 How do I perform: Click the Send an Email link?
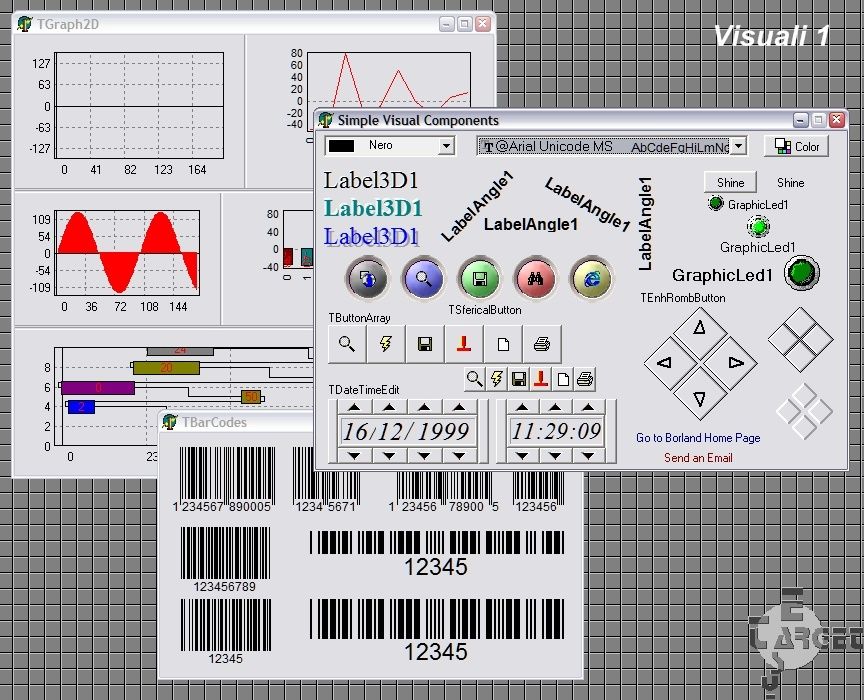coord(698,457)
